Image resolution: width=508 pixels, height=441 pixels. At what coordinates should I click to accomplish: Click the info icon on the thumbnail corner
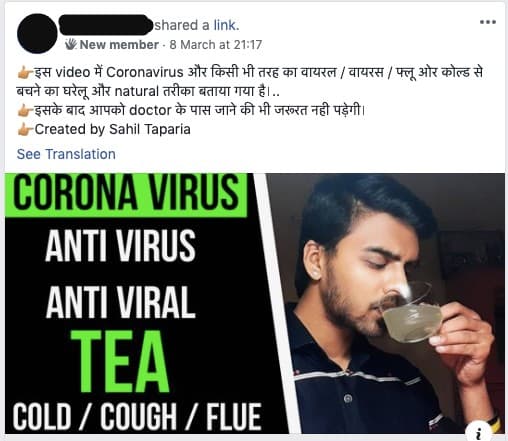point(479,432)
